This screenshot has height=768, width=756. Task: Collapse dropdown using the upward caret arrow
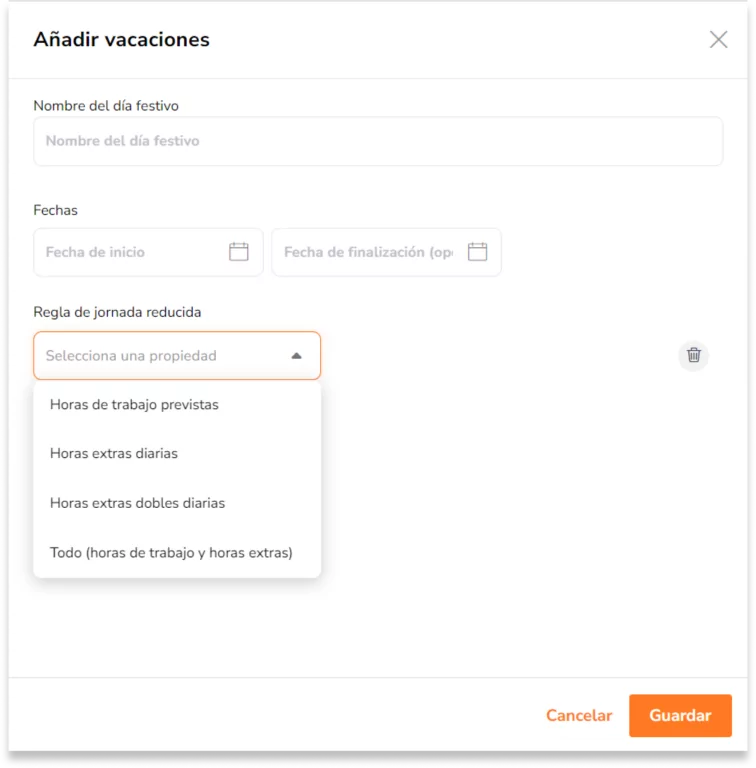296,356
